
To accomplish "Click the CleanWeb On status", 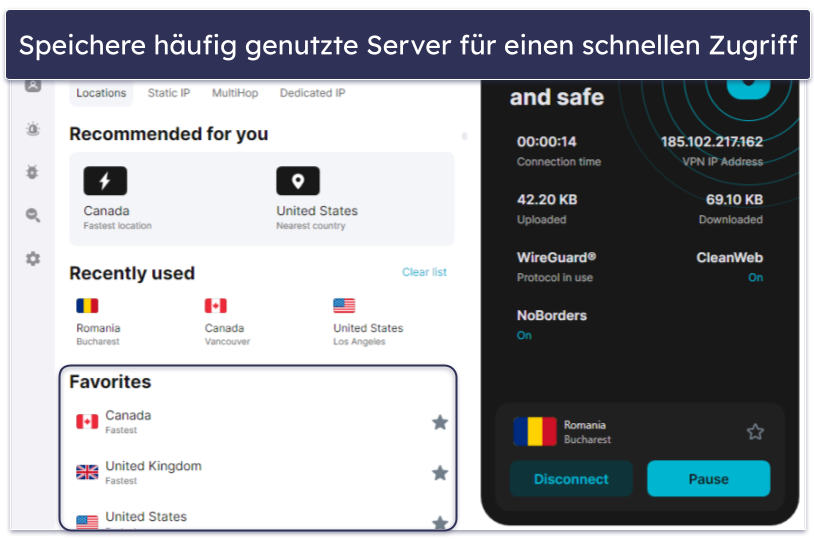I will click(755, 278).
